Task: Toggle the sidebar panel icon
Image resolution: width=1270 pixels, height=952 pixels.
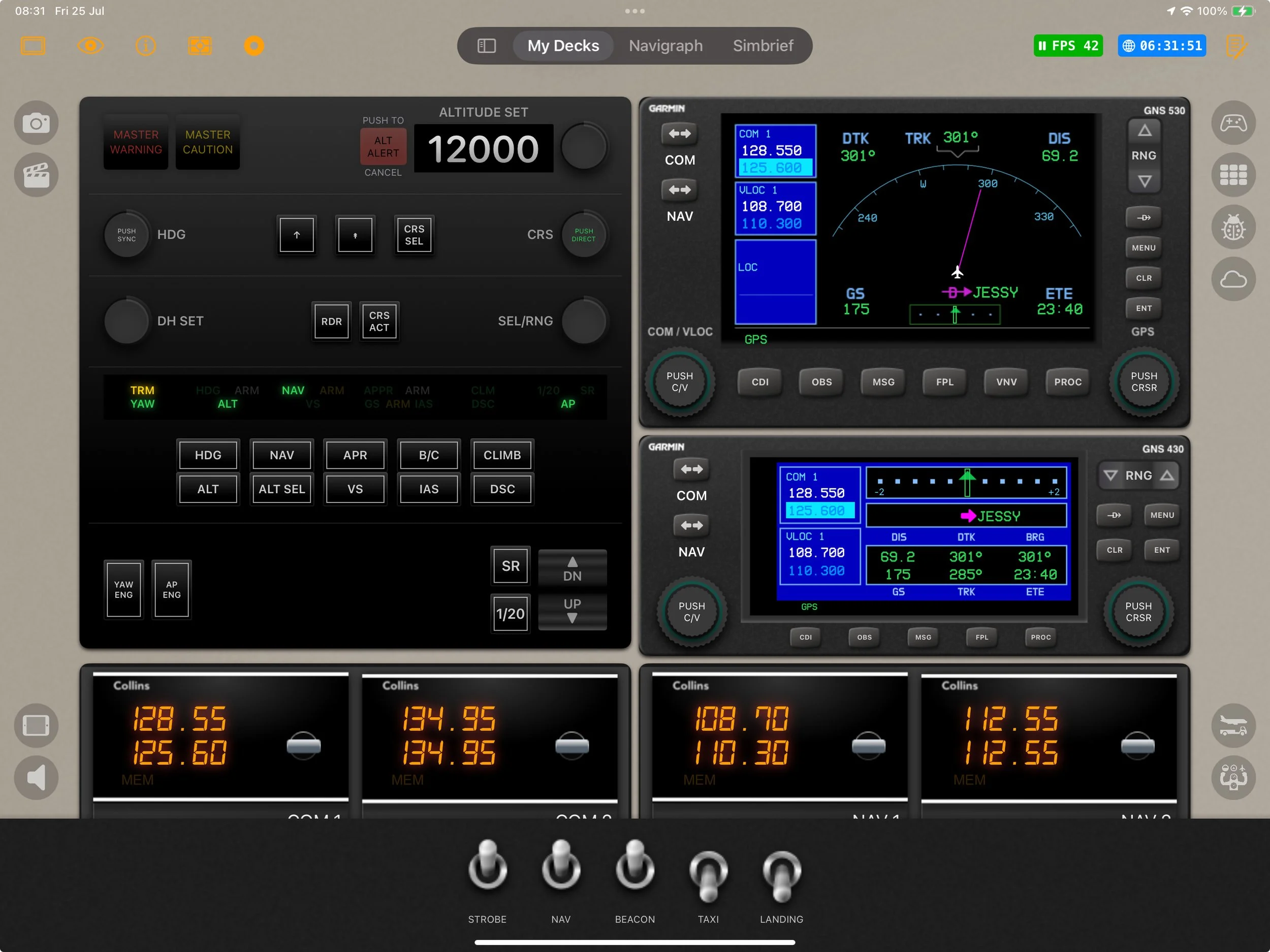Action: point(486,45)
